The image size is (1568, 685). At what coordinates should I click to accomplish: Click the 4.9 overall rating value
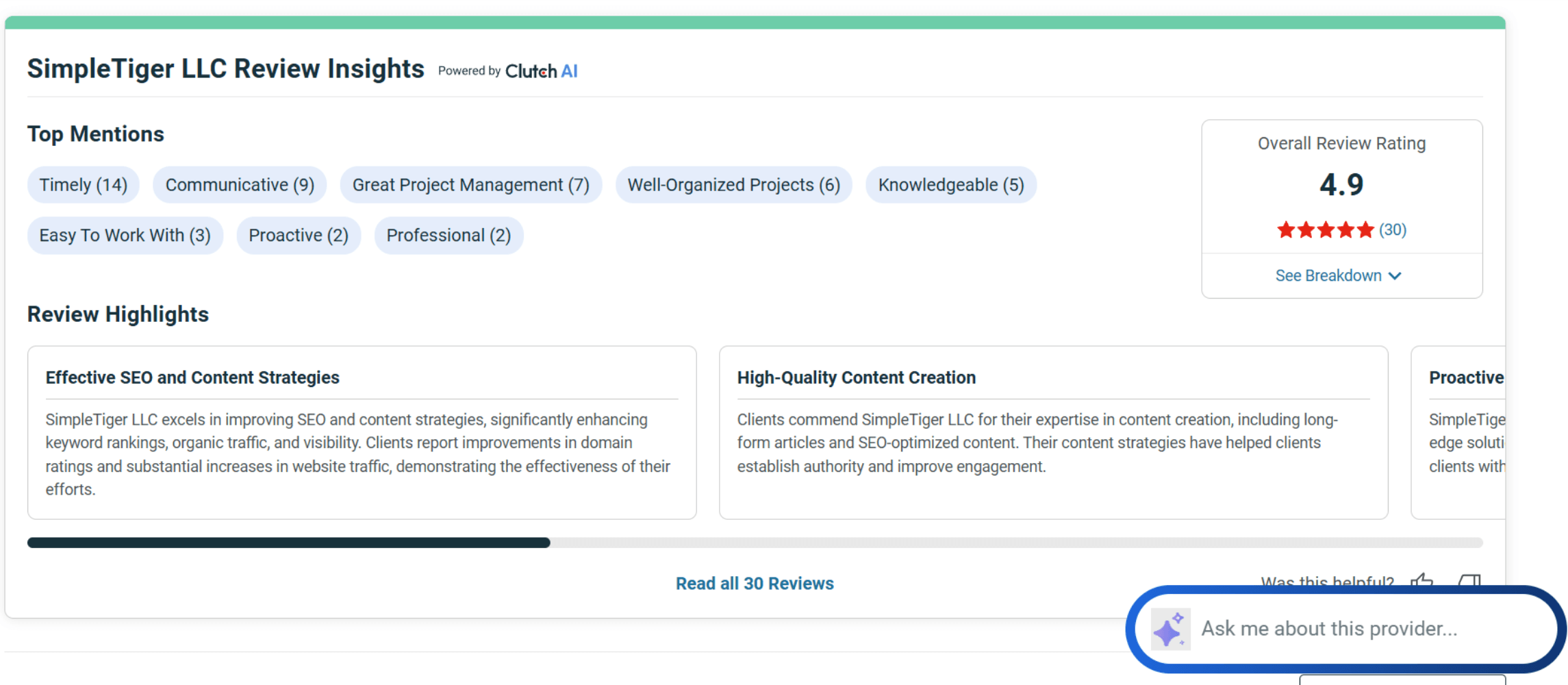pyautogui.click(x=1341, y=185)
